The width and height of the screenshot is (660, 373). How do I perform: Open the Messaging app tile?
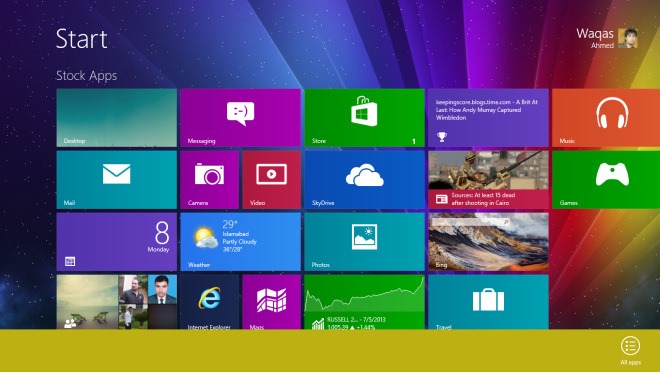(240, 117)
